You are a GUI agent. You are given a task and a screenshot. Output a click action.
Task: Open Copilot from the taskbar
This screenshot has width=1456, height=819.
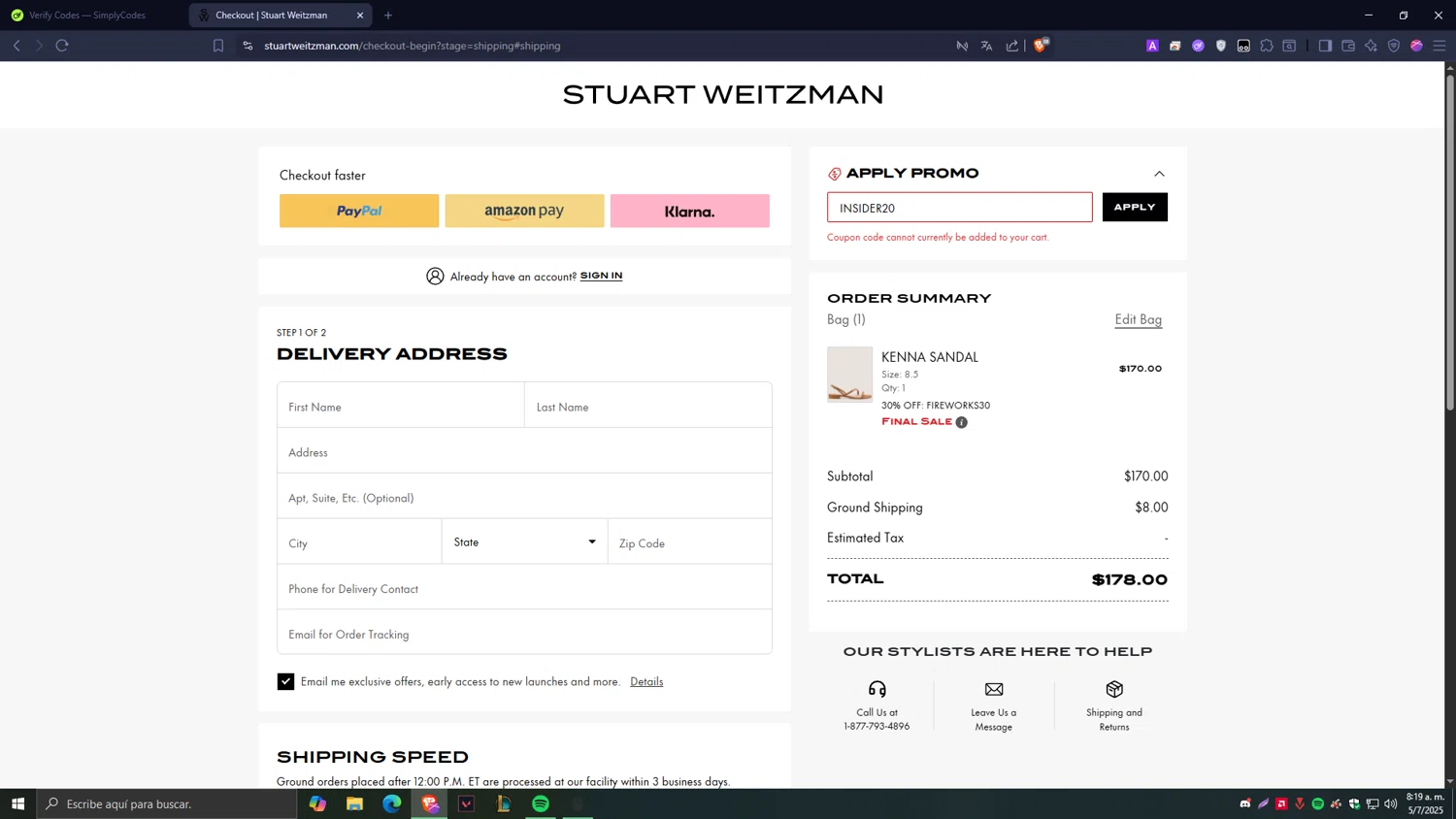tap(317, 803)
